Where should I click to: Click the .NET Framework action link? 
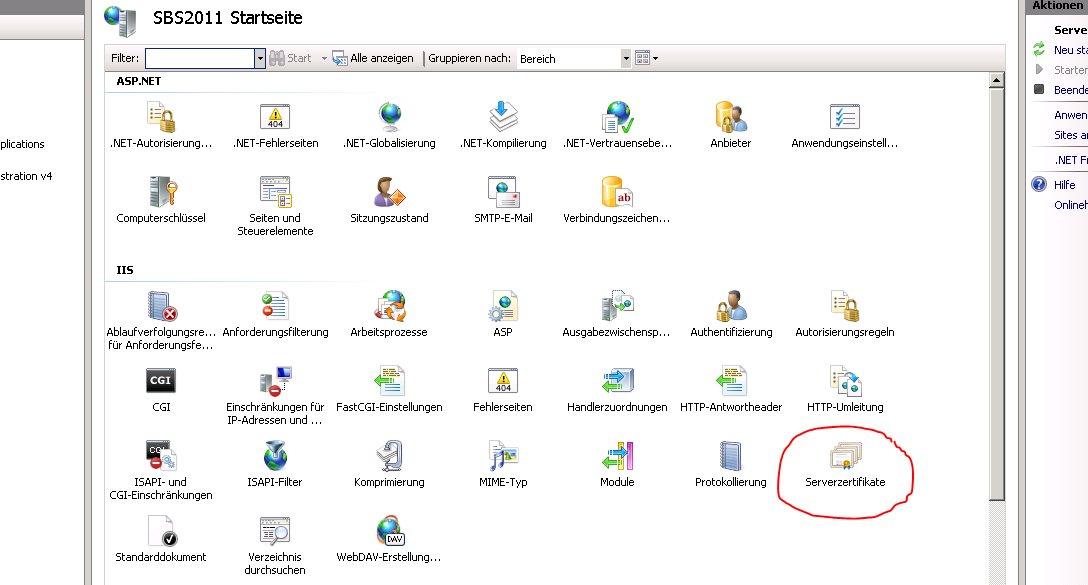tap(1071, 160)
